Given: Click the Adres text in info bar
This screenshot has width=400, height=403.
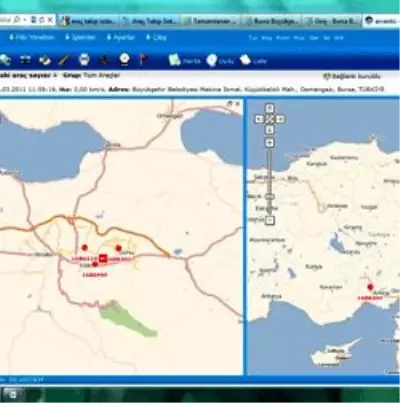Looking at the screenshot, I should click(x=119, y=89).
